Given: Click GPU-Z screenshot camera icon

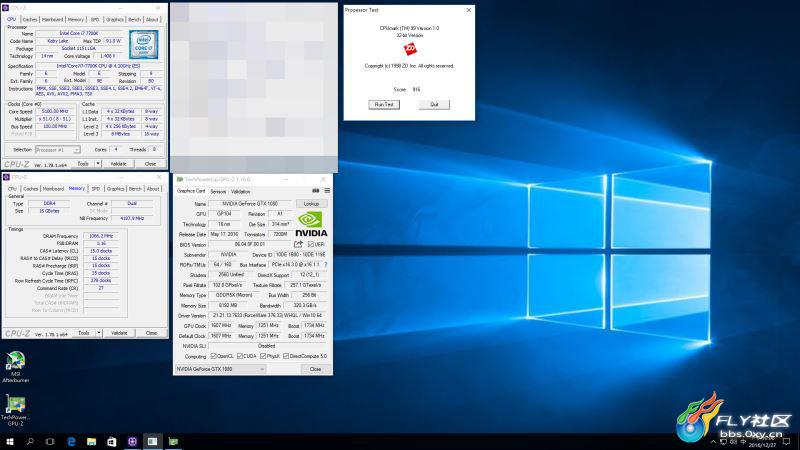Looking at the screenshot, I should (316, 191).
